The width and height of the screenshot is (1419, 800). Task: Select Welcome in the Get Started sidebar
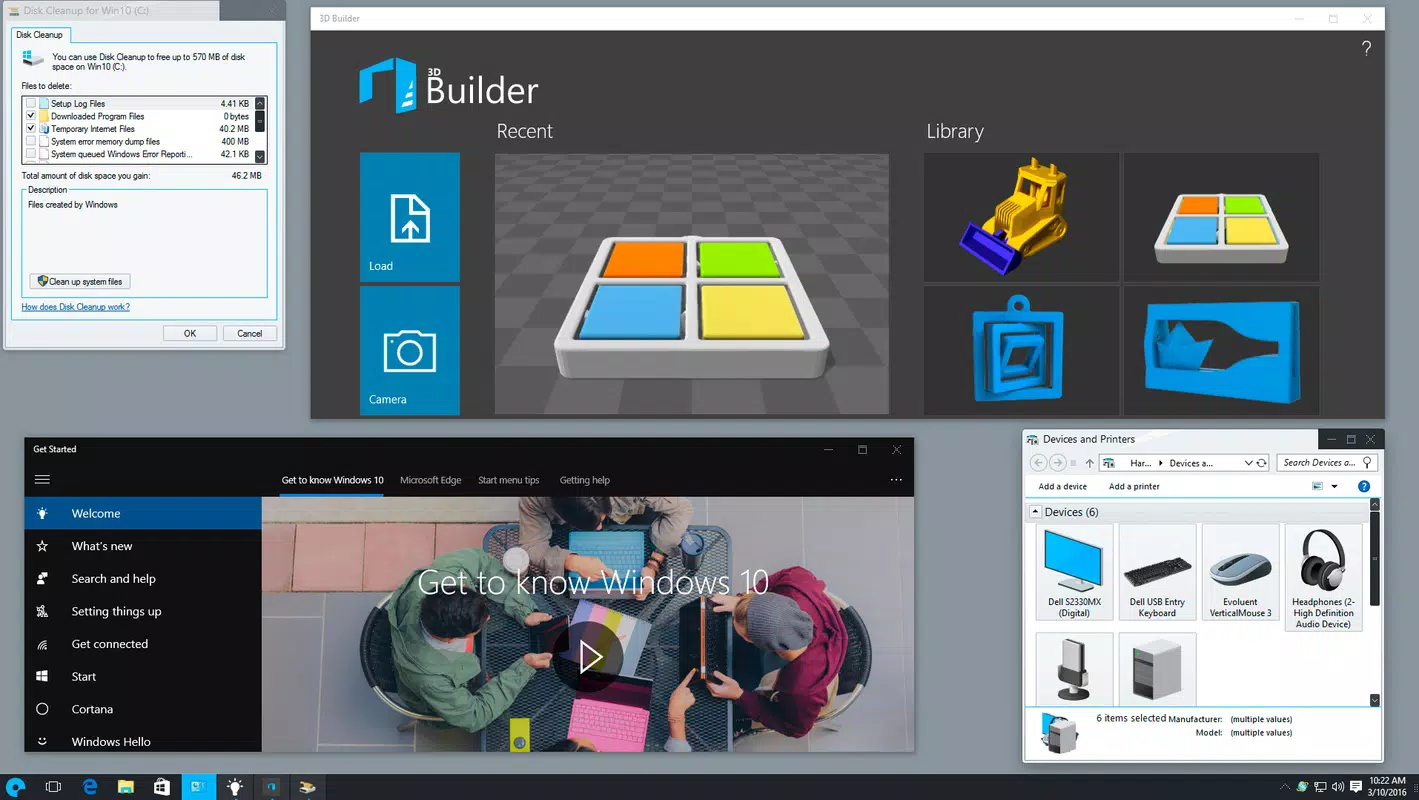click(143, 514)
